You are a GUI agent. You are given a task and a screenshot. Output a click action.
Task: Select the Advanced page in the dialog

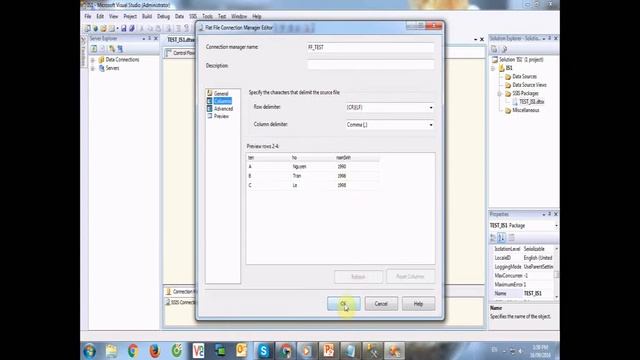(x=223, y=109)
